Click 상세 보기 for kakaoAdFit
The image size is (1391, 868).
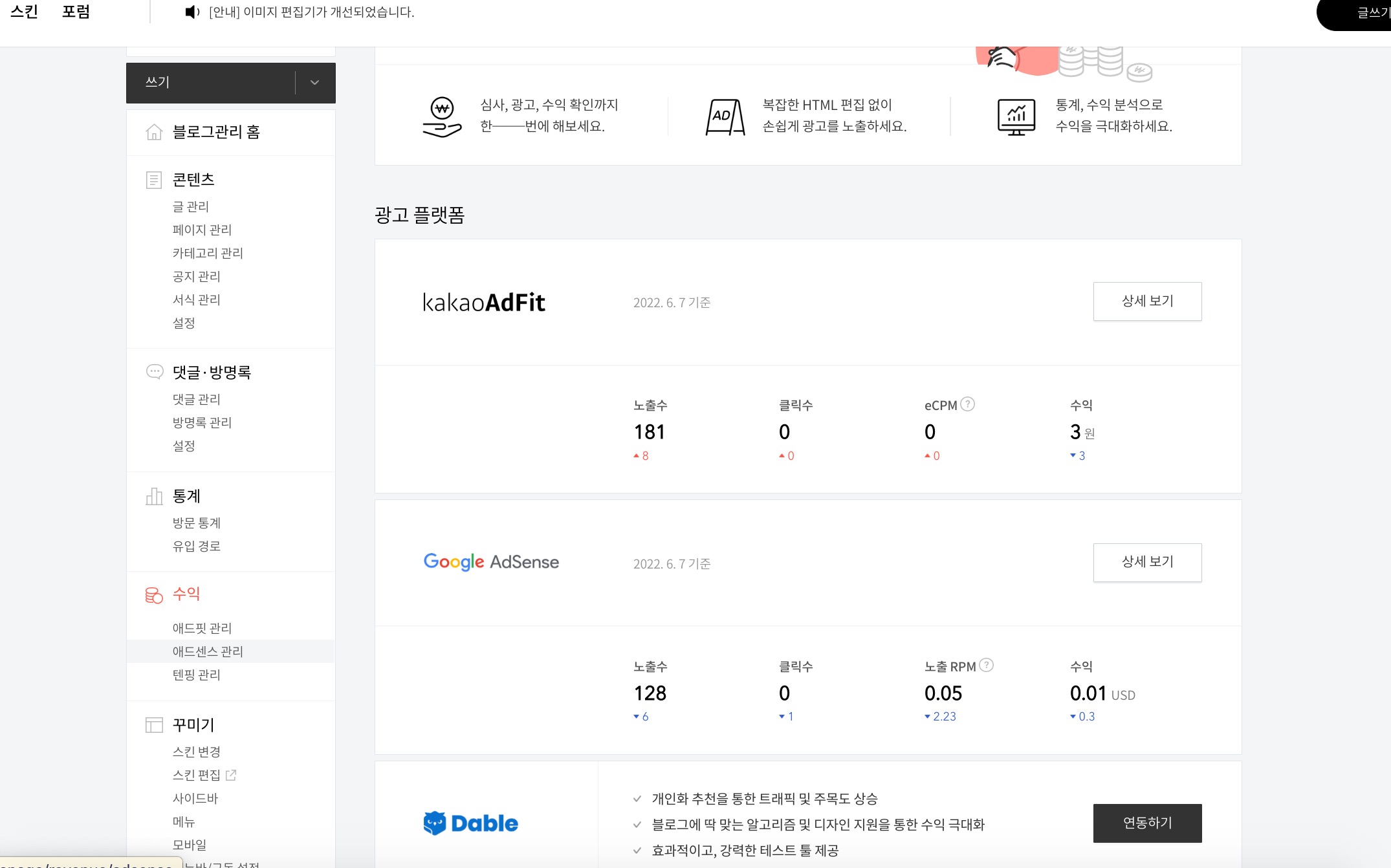(x=1147, y=301)
